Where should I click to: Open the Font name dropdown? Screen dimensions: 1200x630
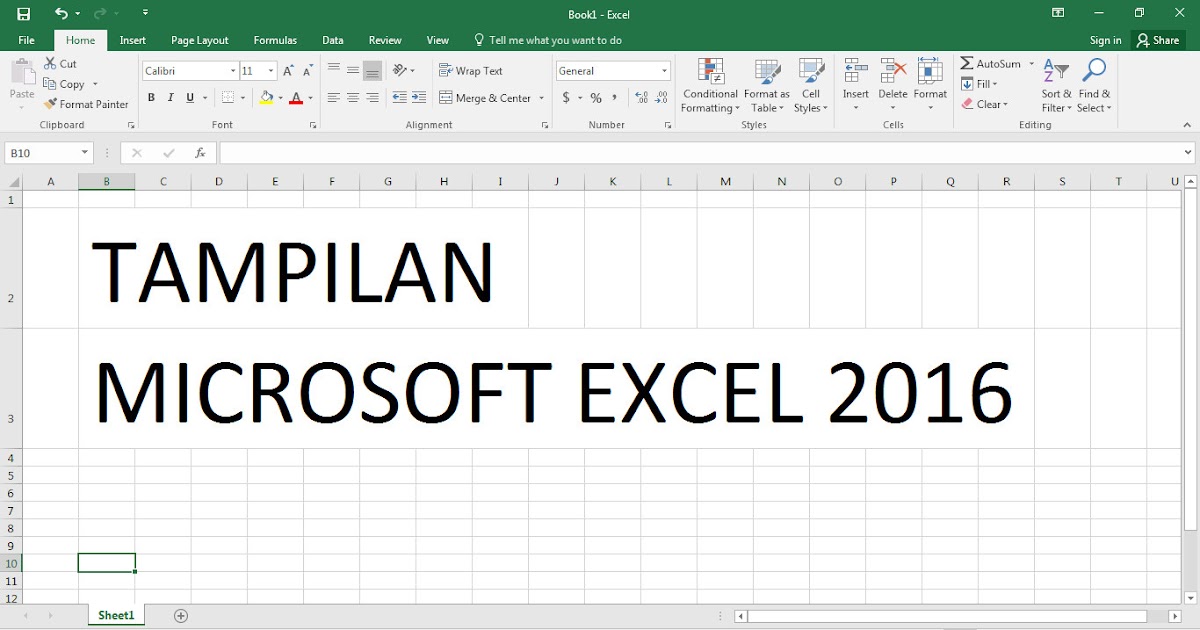click(x=233, y=71)
